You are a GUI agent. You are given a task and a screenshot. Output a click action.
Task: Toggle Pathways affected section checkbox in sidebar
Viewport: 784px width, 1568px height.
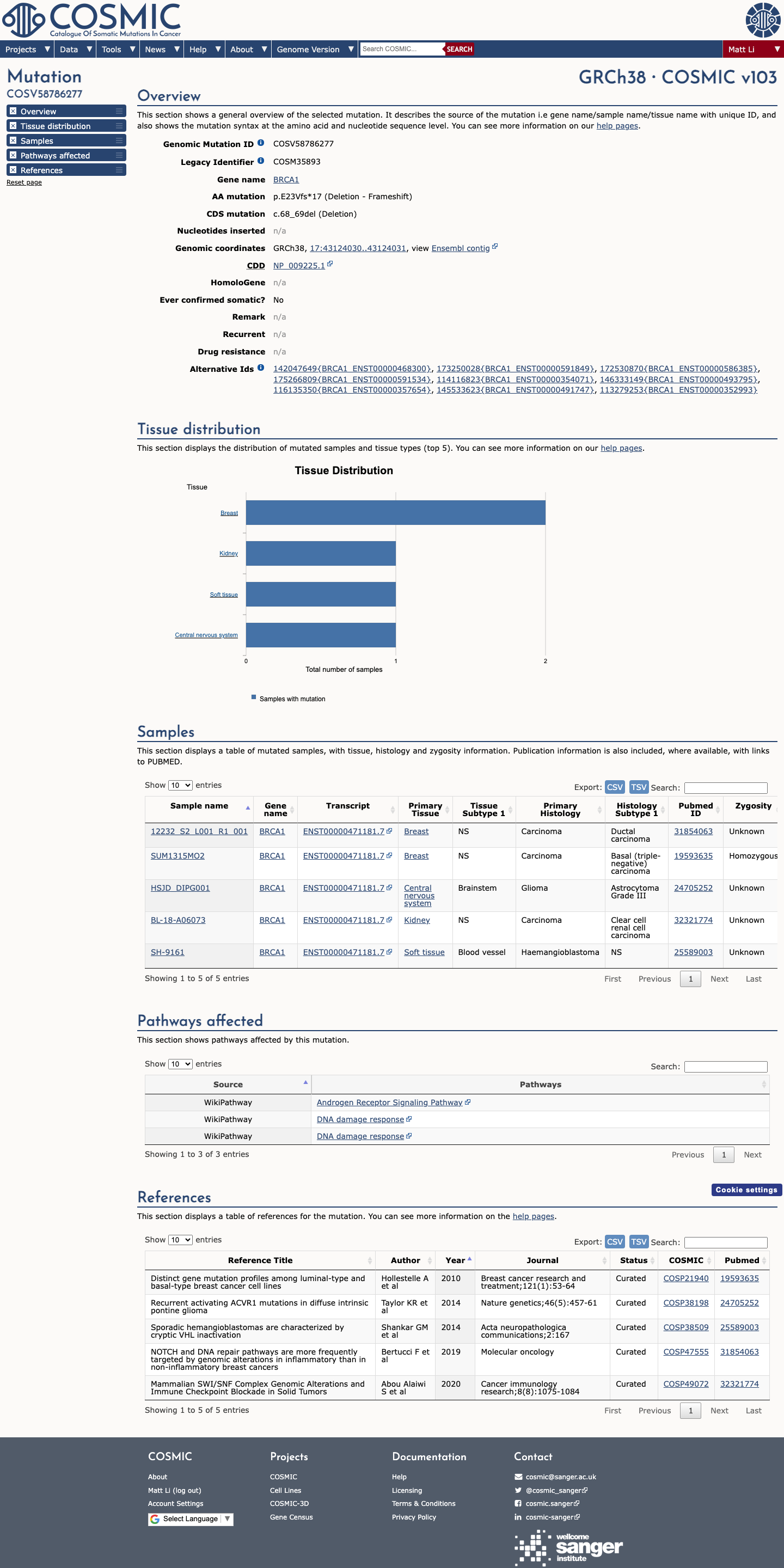coord(13,155)
